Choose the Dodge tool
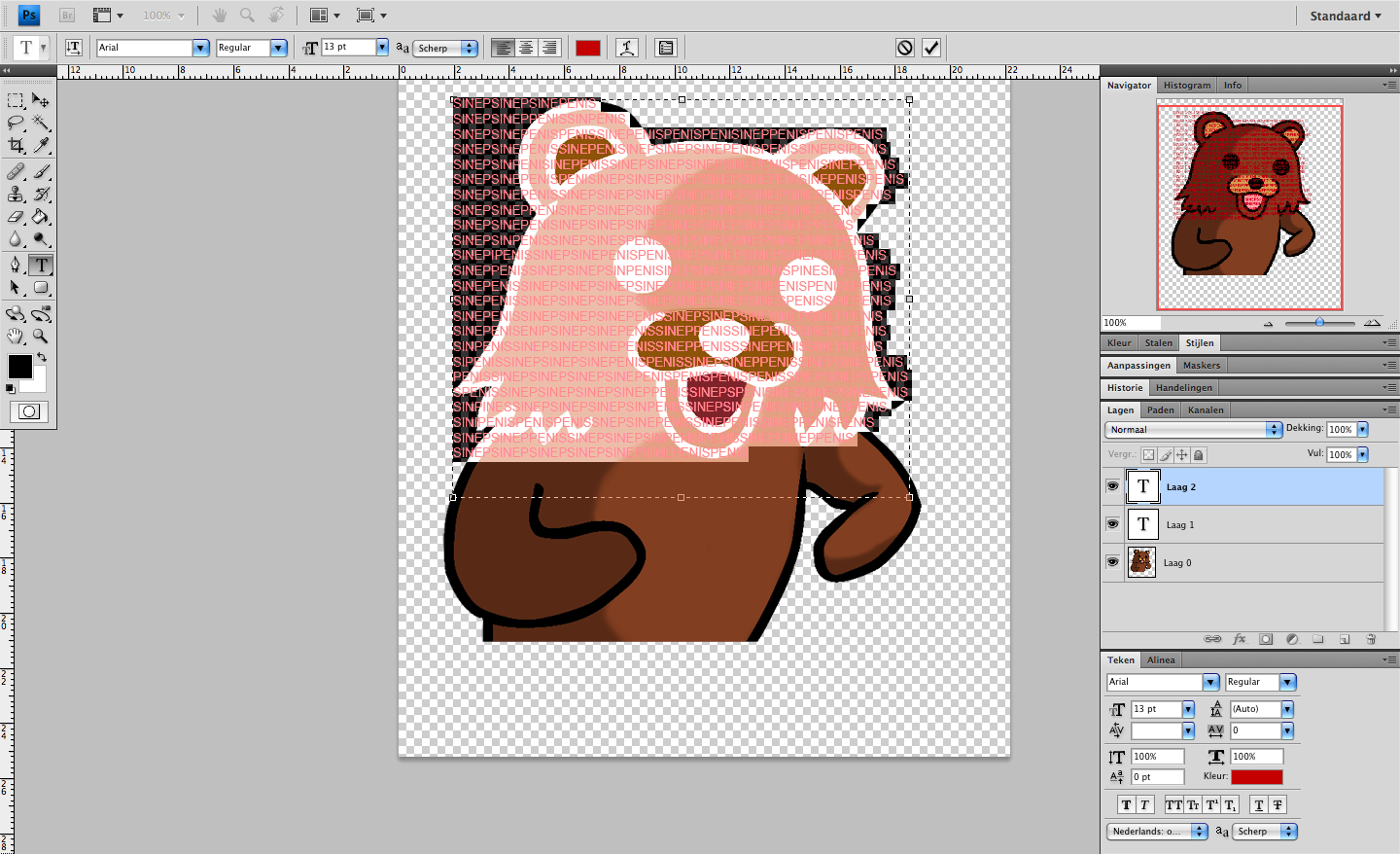The image size is (1400, 854). (x=41, y=239)
